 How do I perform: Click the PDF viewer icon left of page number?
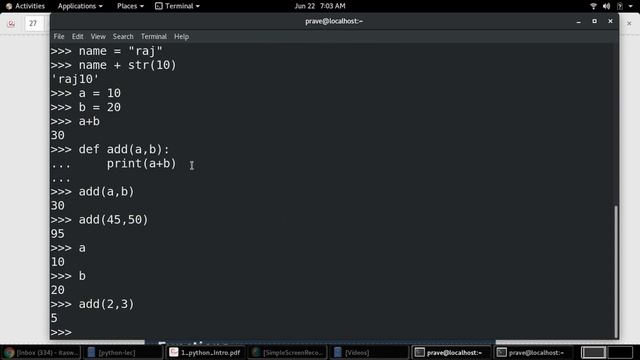11,24
